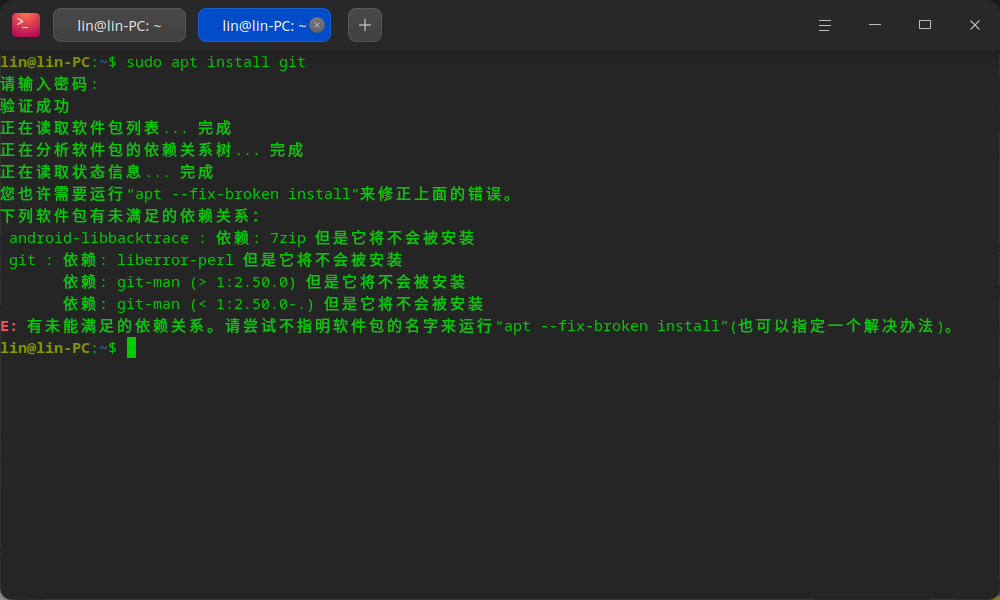
Task: Select the active blue lin@lin-PC tab
Action: [x=264, y=25]
